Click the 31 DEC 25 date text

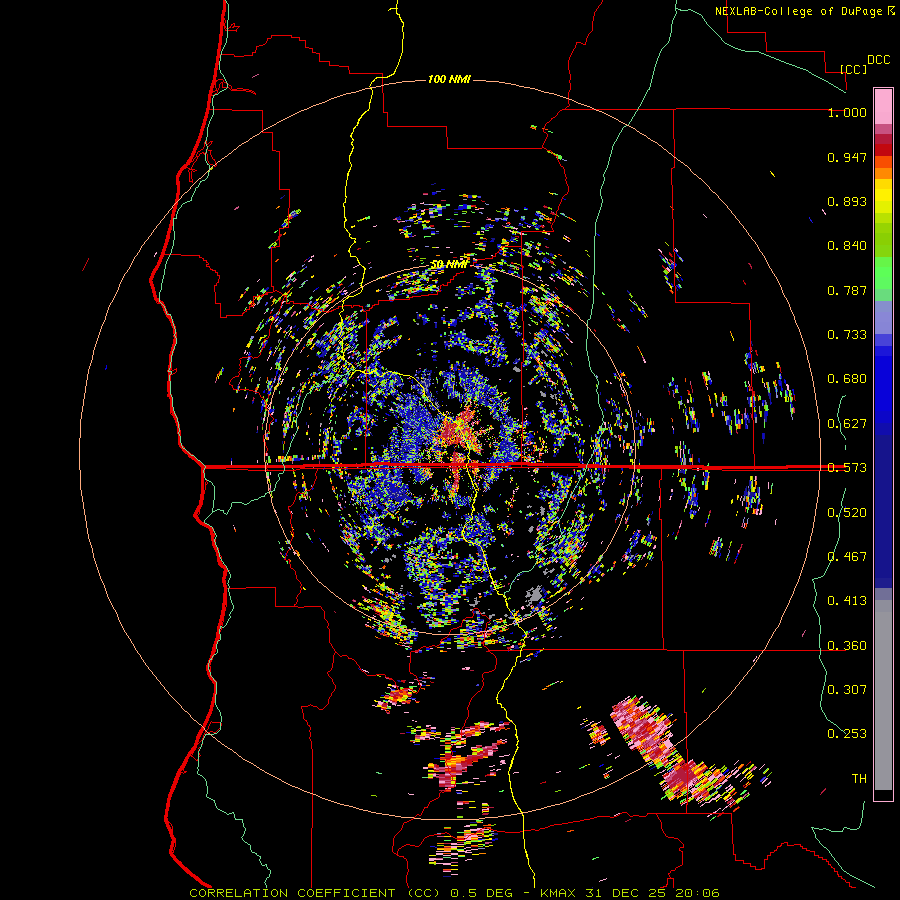(625, 893)
